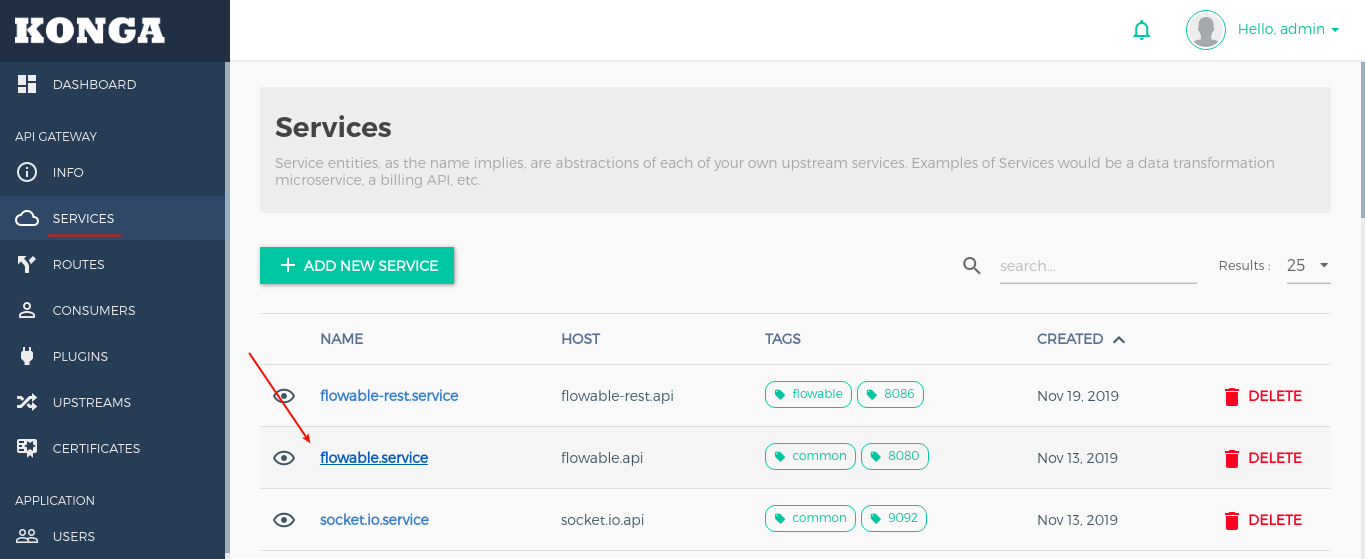Click the page vertical scrollbar
This screenshot has height=559, width=1365.
pyautogui.click(x=1360, y=140)
